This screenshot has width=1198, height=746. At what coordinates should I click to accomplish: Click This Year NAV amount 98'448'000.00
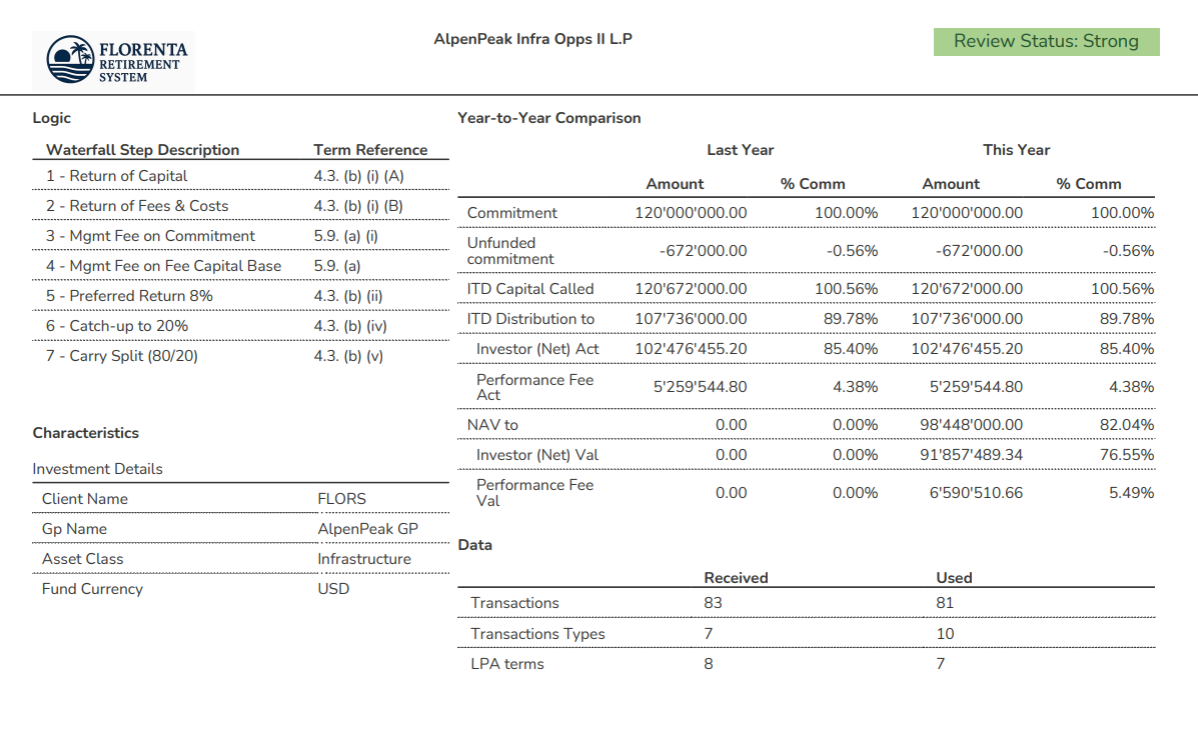[x=970, y=424]
